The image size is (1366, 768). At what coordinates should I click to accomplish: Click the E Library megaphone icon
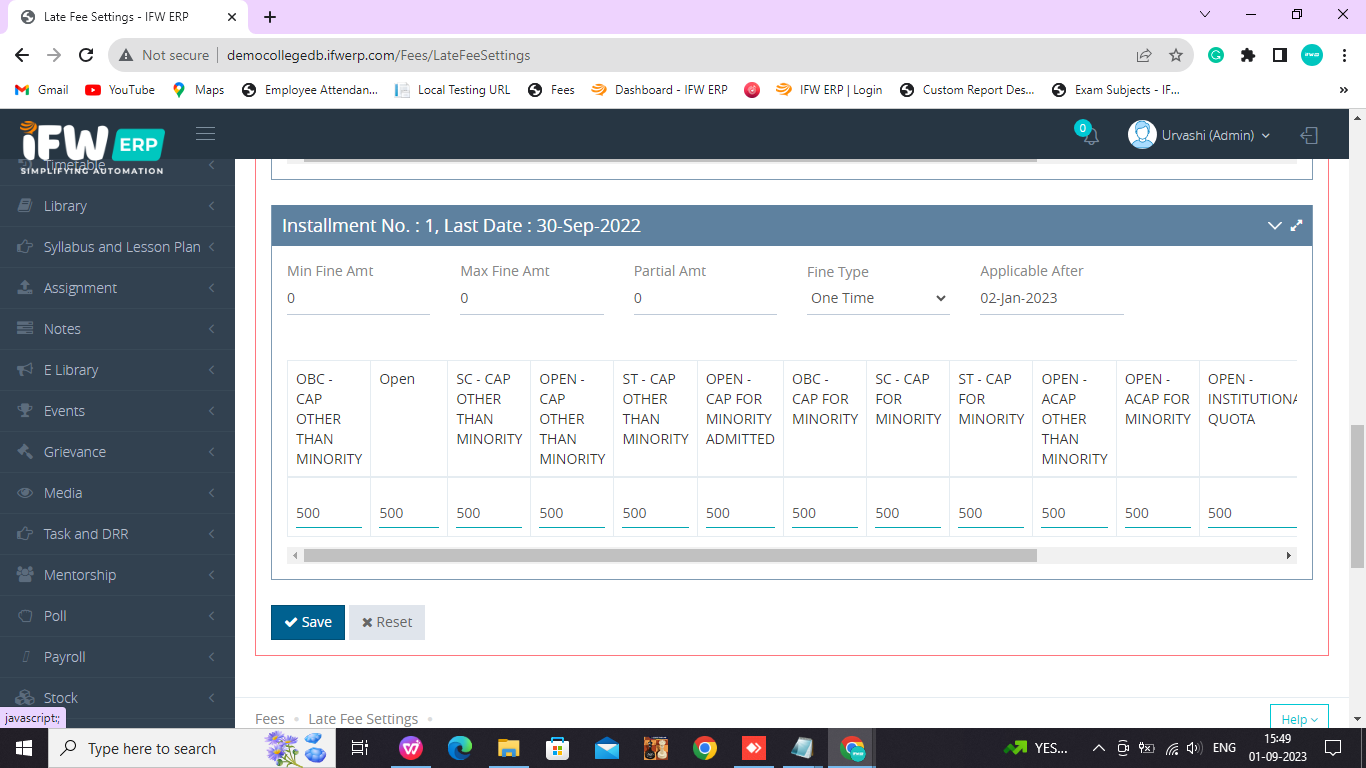(x=26, y=370)
